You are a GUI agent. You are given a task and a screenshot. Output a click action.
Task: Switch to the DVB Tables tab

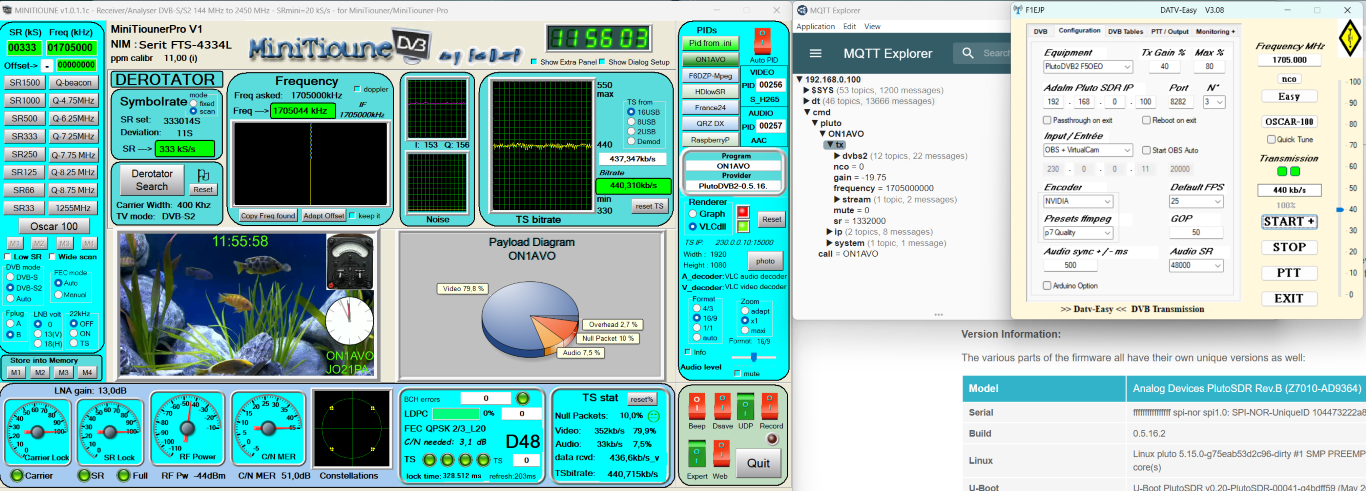coord(1126,31)
